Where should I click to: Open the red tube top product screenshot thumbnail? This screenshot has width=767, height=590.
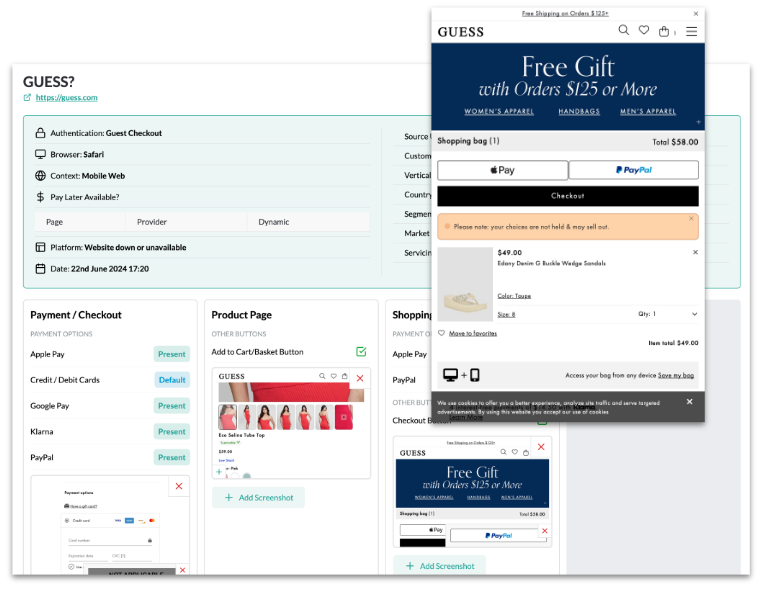[291, 424]
